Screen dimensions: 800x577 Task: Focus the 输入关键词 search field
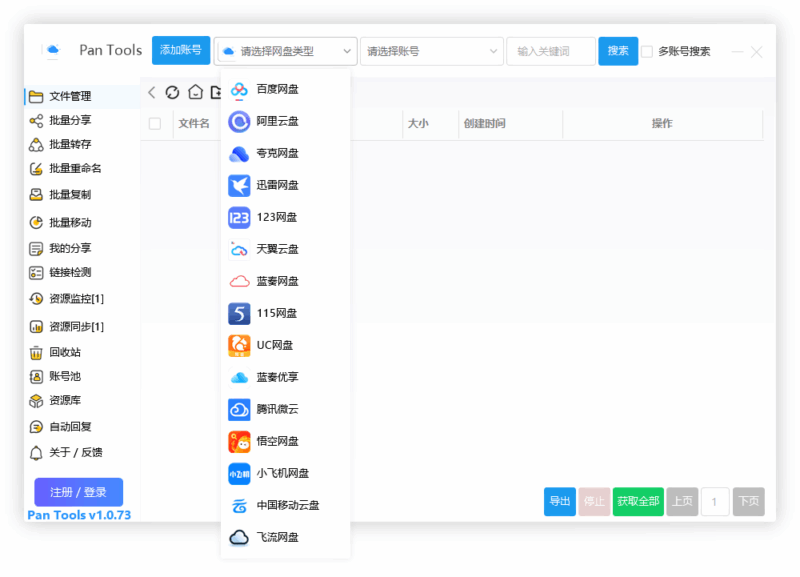(551, 51)
